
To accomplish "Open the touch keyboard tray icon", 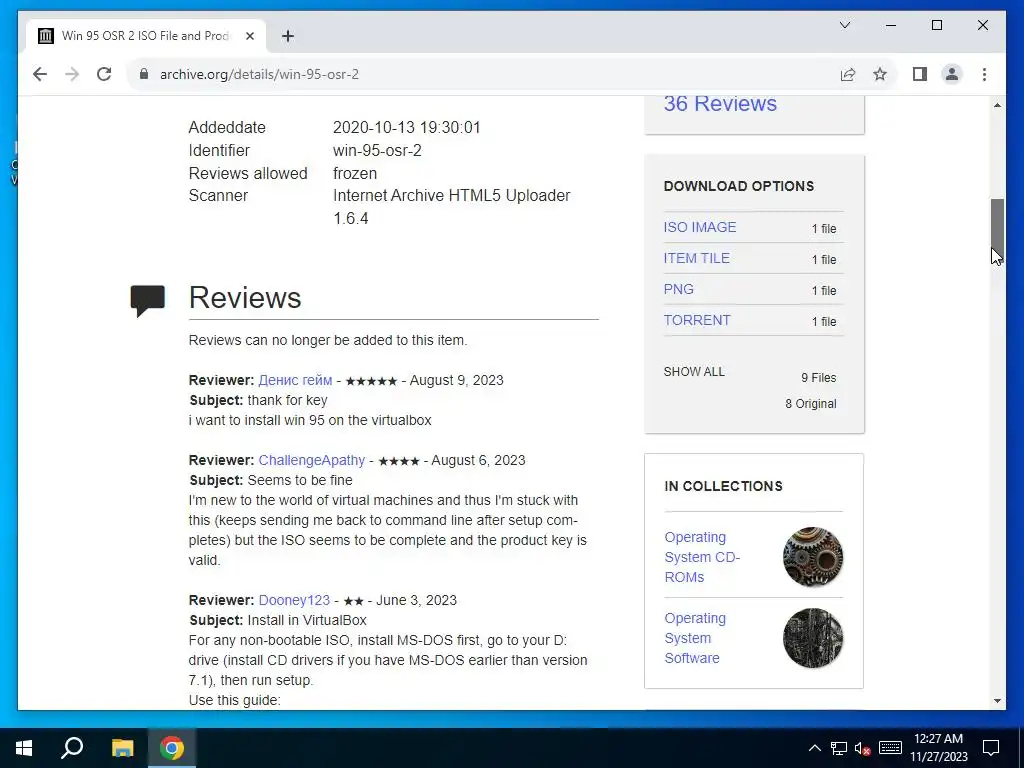I will (890, 748).
